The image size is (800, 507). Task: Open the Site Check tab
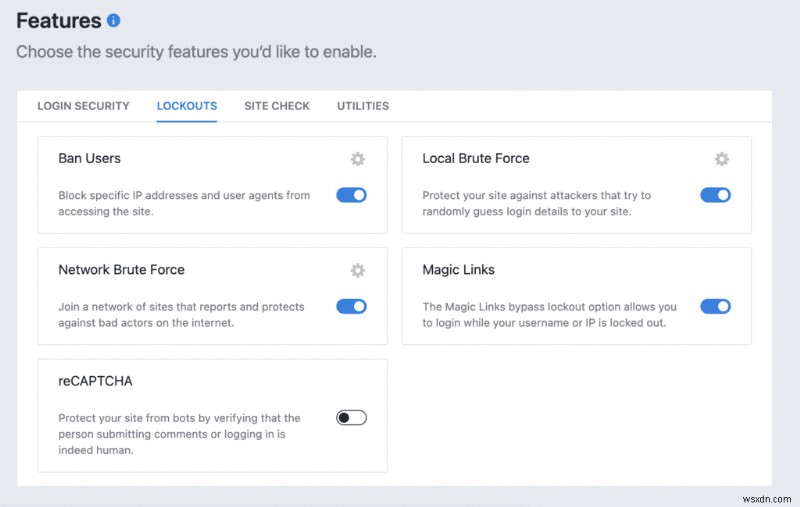[277, 106]
